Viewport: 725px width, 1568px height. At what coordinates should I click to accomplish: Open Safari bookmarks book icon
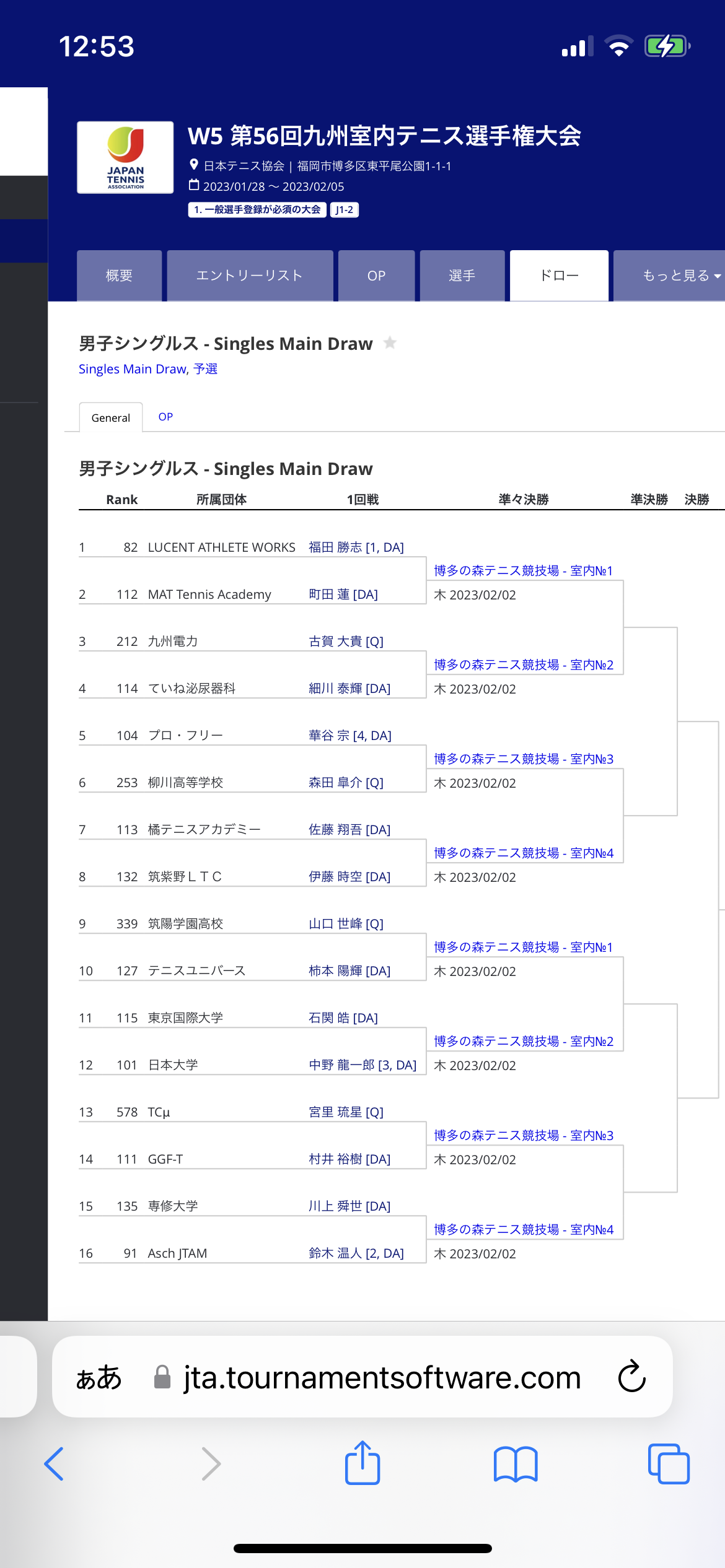coord(516,1465)
